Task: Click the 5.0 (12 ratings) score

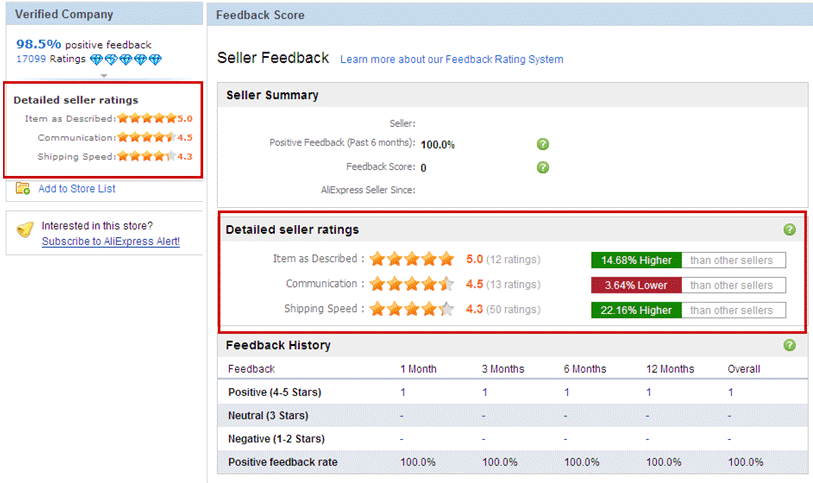Action: (x=503, y=259)
